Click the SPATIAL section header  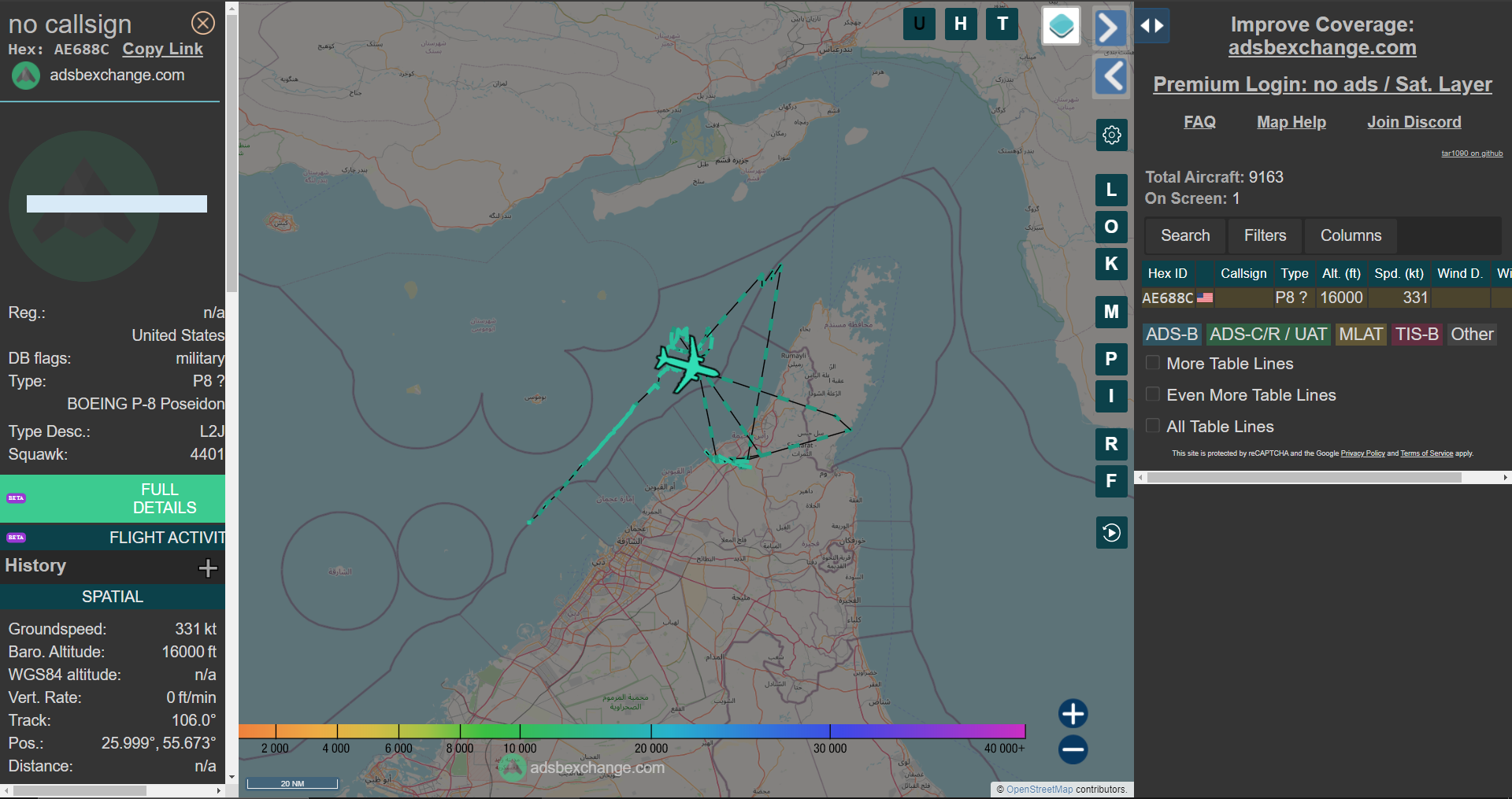click(x=113, y=597)
